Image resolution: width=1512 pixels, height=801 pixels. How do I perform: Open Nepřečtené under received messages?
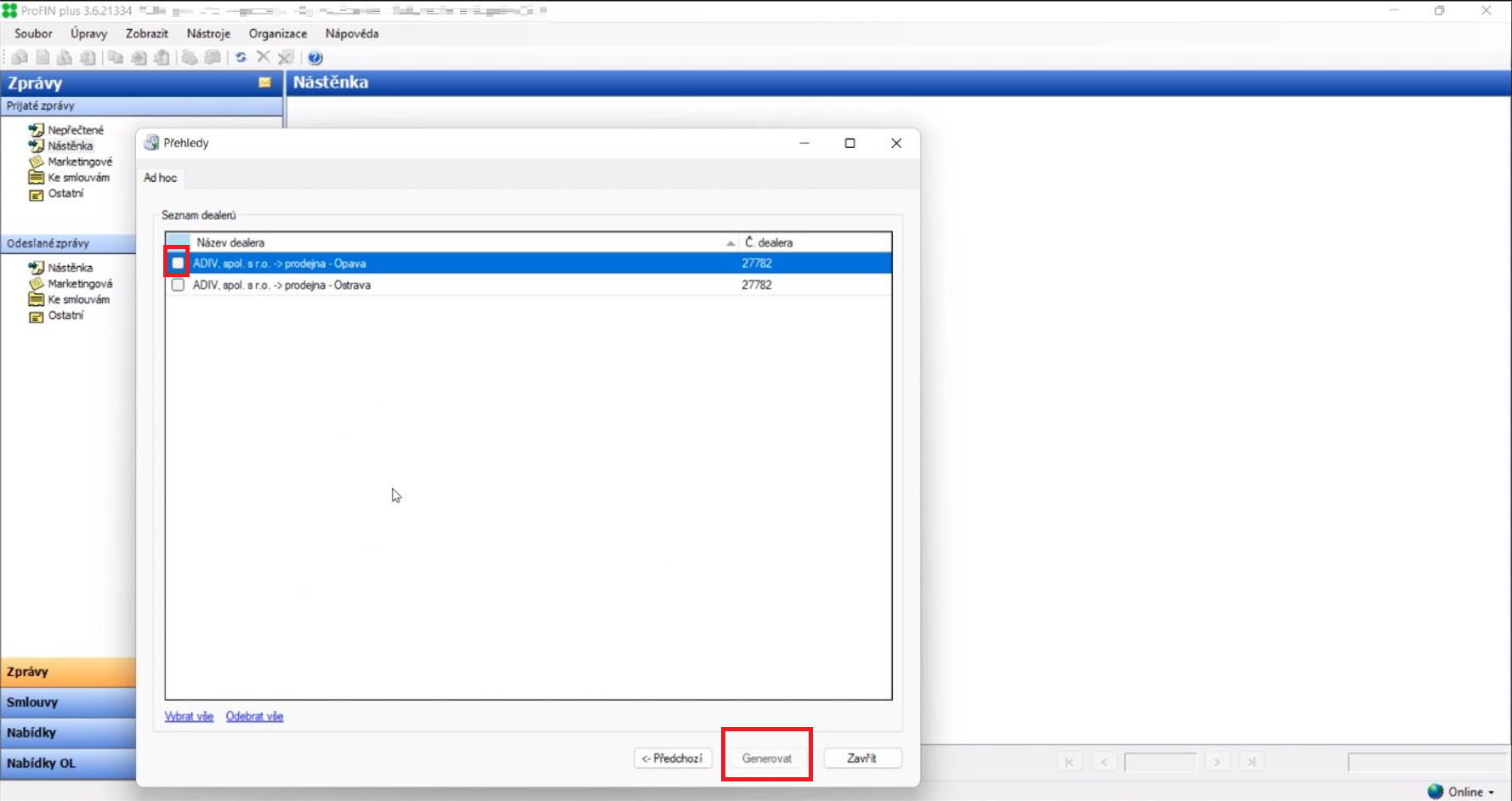pyautogui.click(x=75, y=130)
